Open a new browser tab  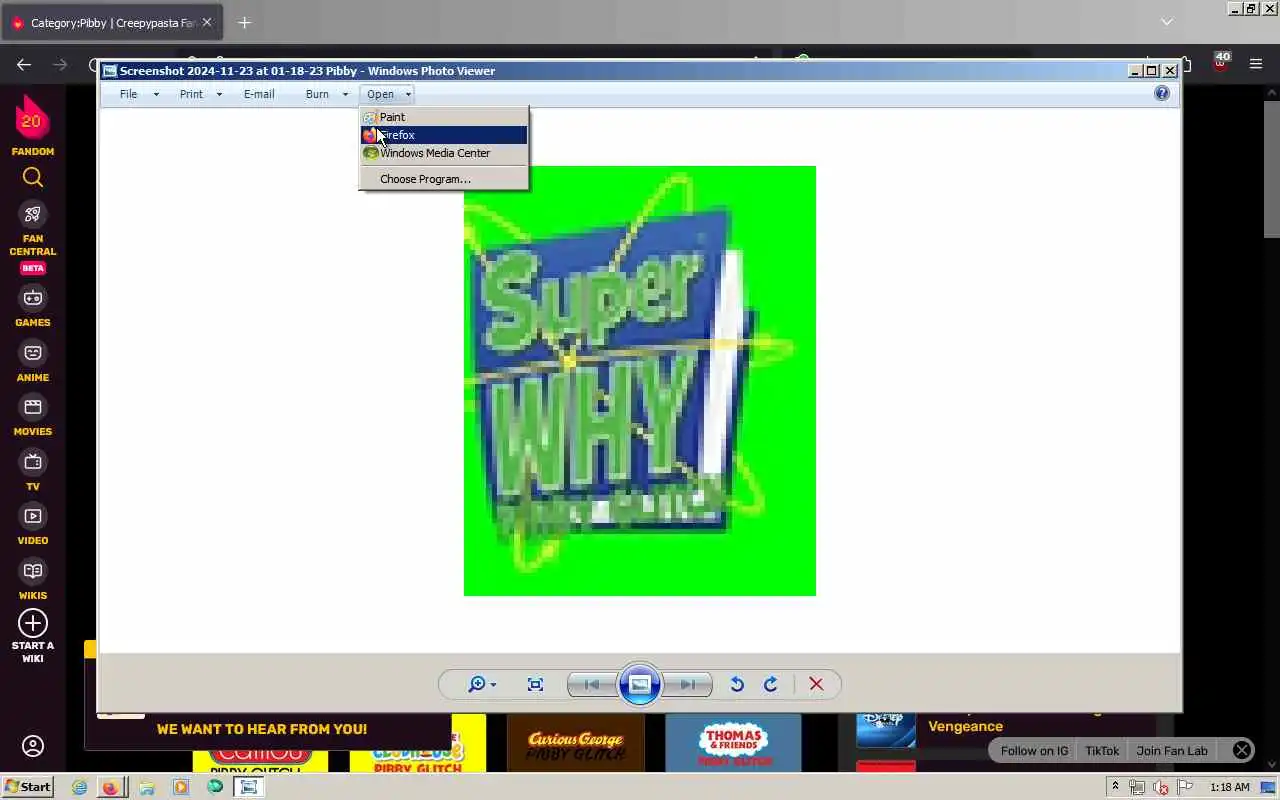244,22
